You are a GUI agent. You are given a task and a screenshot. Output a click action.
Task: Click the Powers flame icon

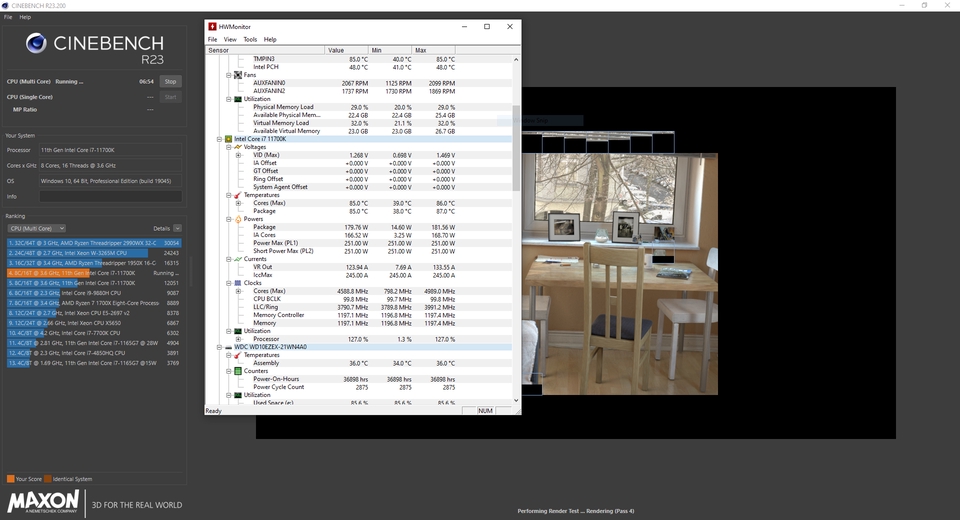tap(237, 219)
